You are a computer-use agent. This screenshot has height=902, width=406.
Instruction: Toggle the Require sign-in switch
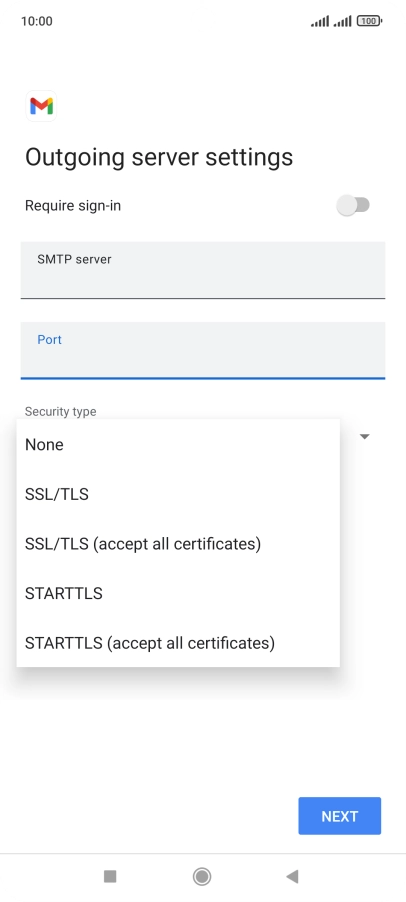tap(353, 205)
